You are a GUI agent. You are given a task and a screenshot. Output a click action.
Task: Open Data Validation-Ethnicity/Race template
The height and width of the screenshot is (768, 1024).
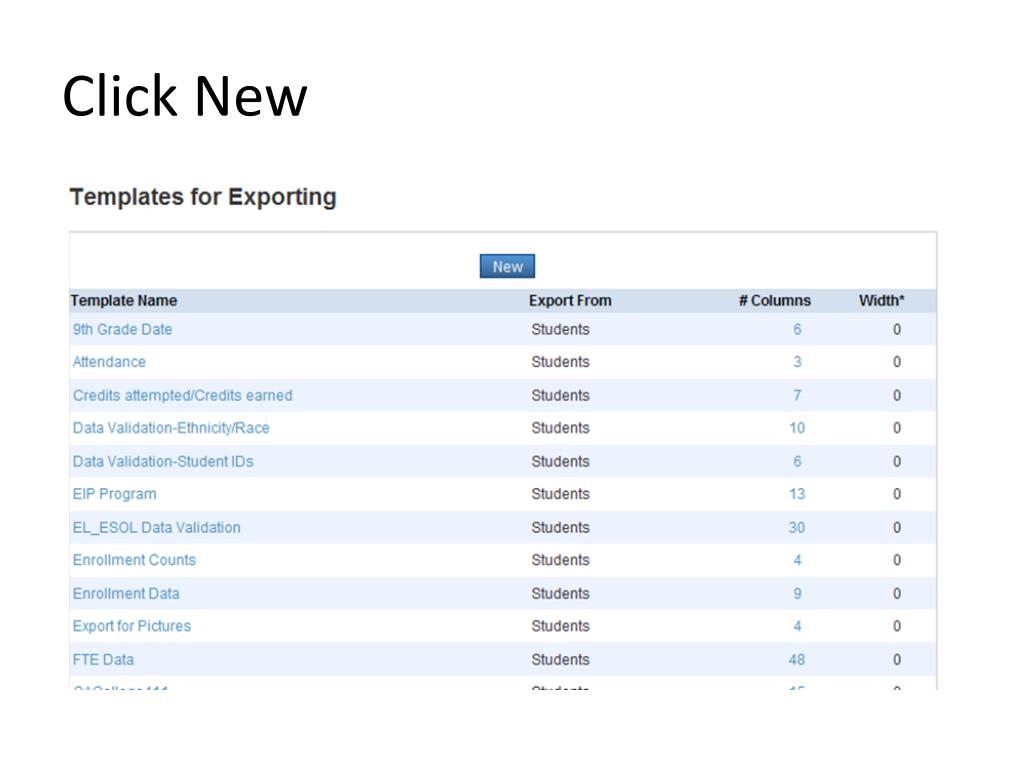pyautogui.click(x=171, y=428)
